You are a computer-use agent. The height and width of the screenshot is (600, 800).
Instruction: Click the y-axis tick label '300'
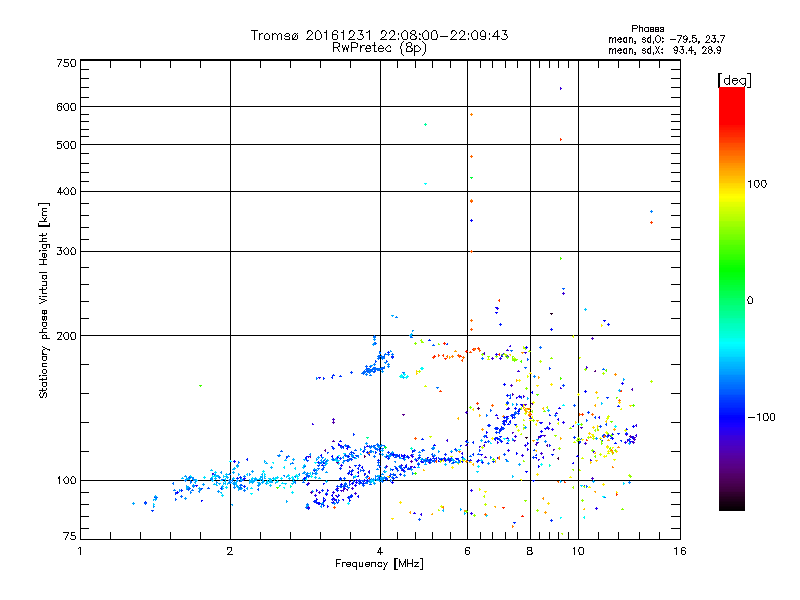67,252
